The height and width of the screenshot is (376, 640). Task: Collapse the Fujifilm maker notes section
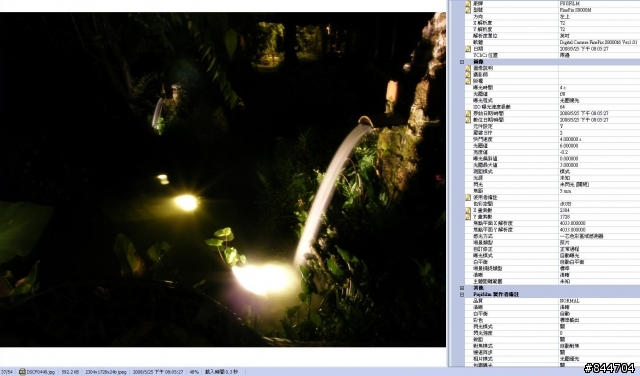tap(462, 294)
